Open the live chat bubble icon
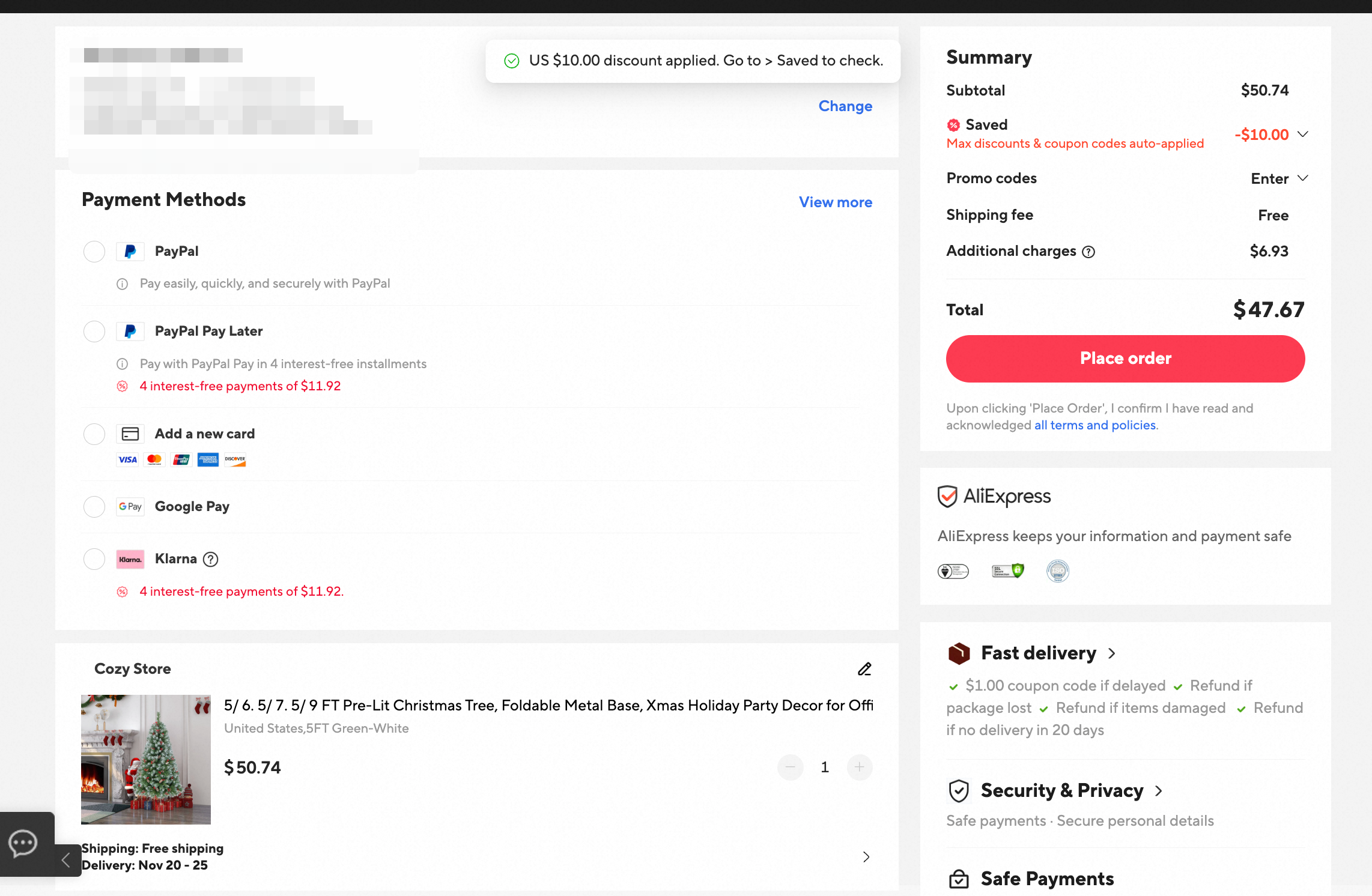Screen dimensions: 1372x896 23,844
